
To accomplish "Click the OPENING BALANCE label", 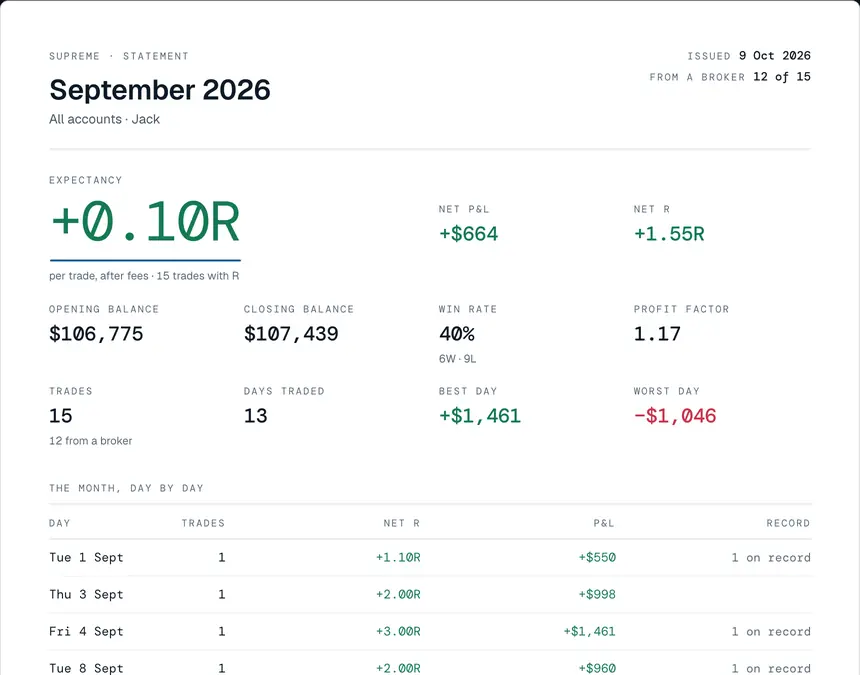I will pos(104,309).
